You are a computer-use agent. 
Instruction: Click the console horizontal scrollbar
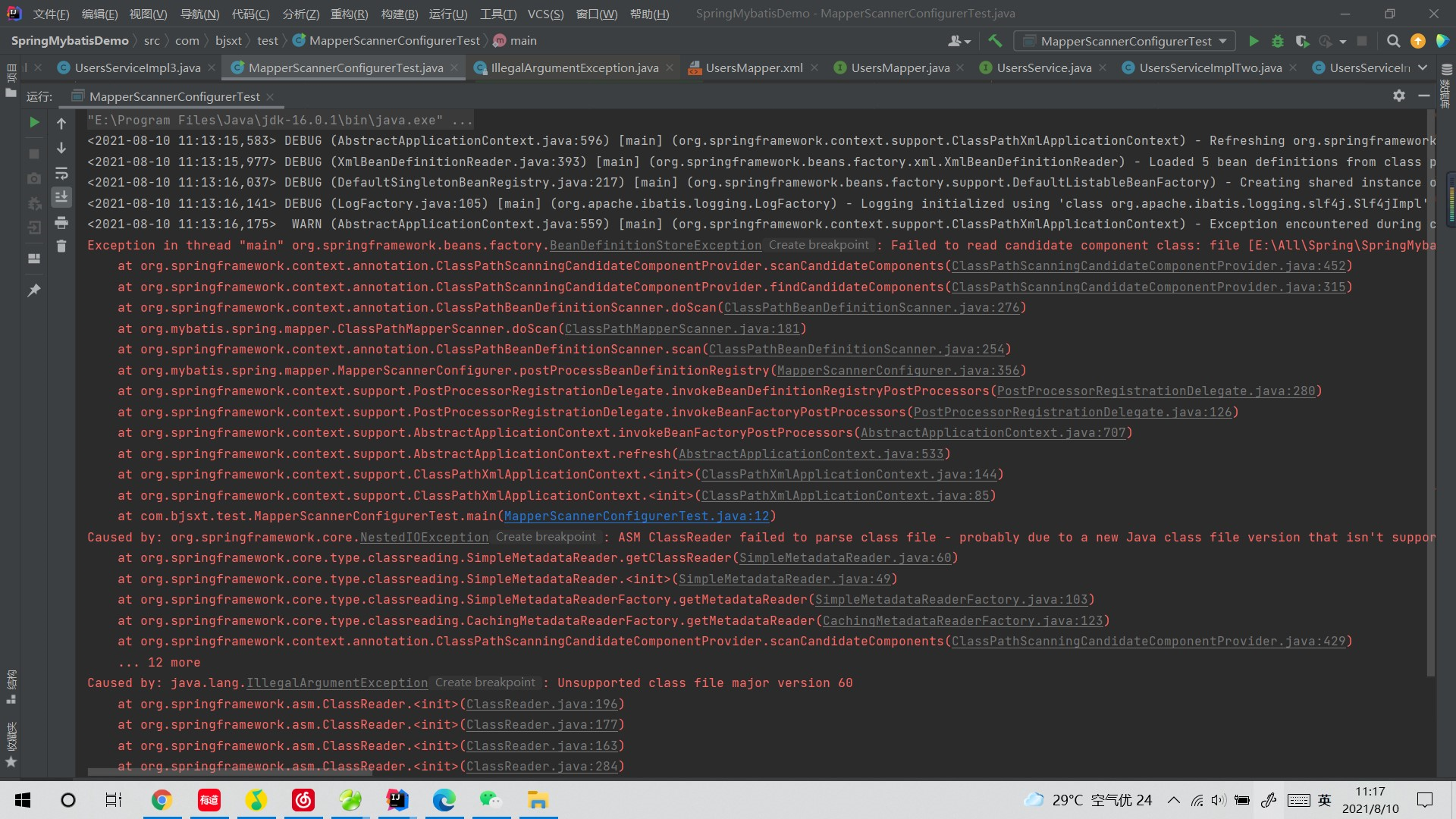click(x=230, y=772)
